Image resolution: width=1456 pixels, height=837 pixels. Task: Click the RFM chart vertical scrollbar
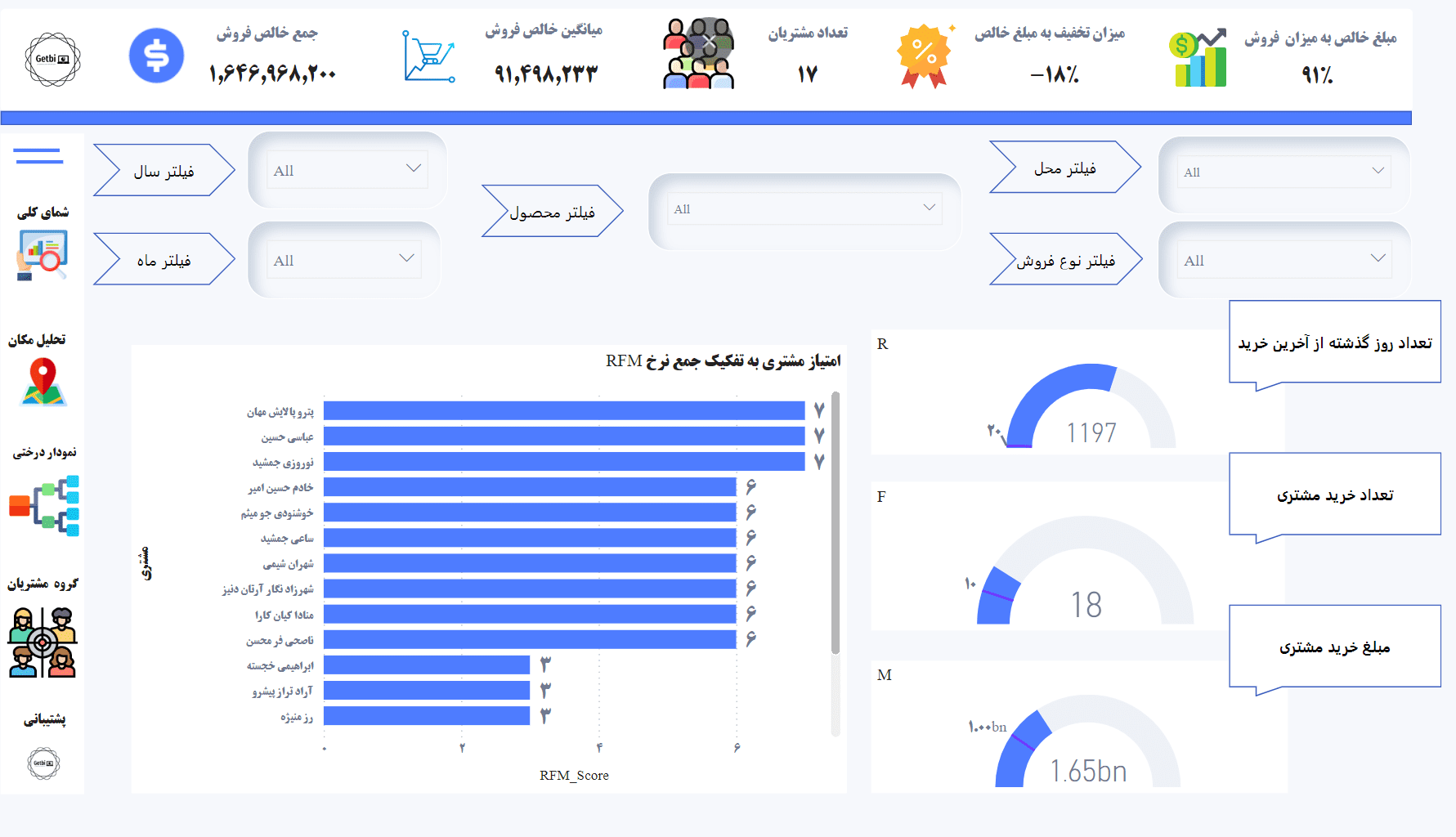point(836,523)
